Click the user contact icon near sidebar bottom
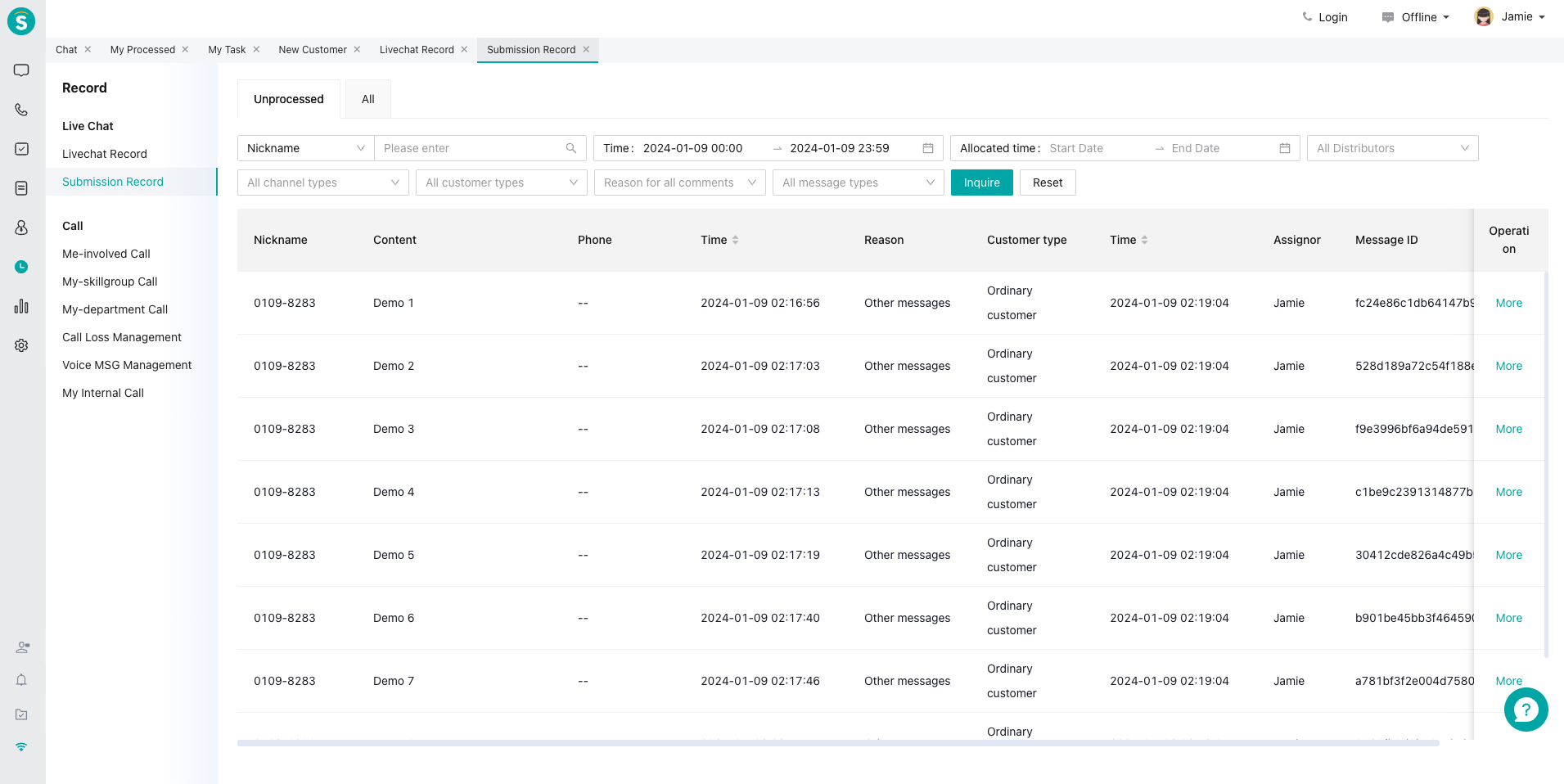The height and width of the screenshot is (784, 1564). tap(22, 647)
